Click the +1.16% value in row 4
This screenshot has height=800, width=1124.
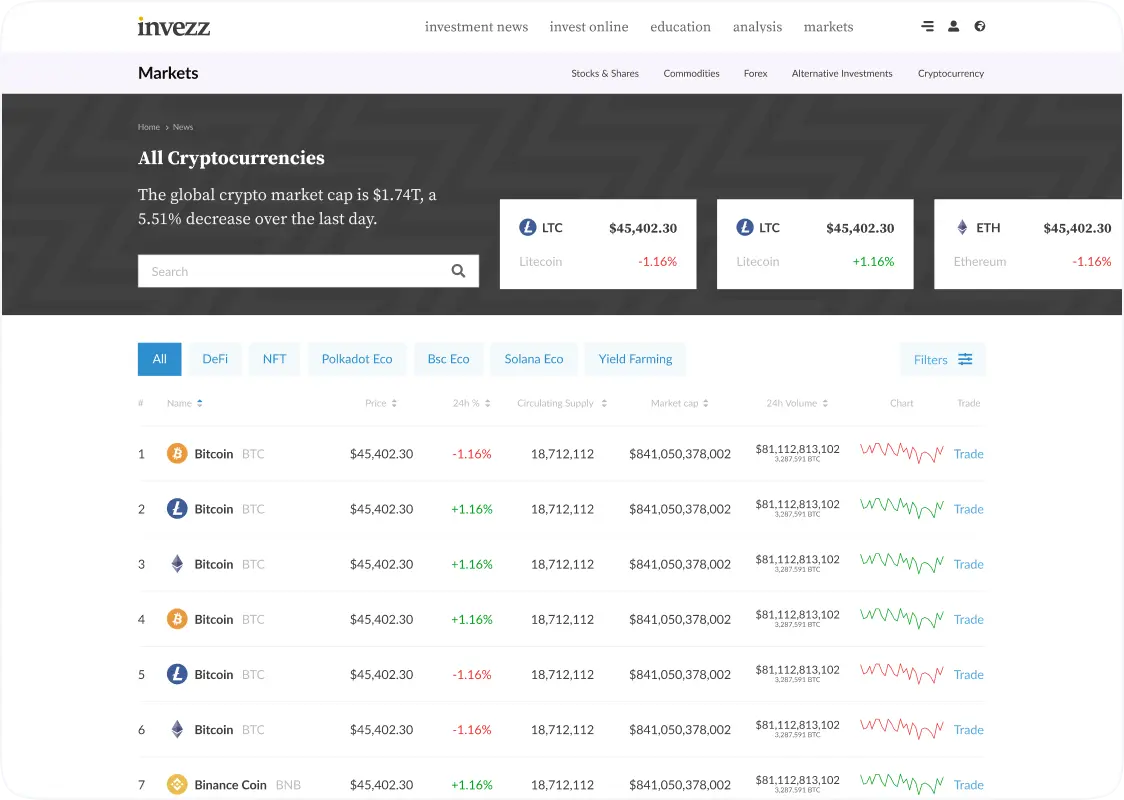[472, 619]
